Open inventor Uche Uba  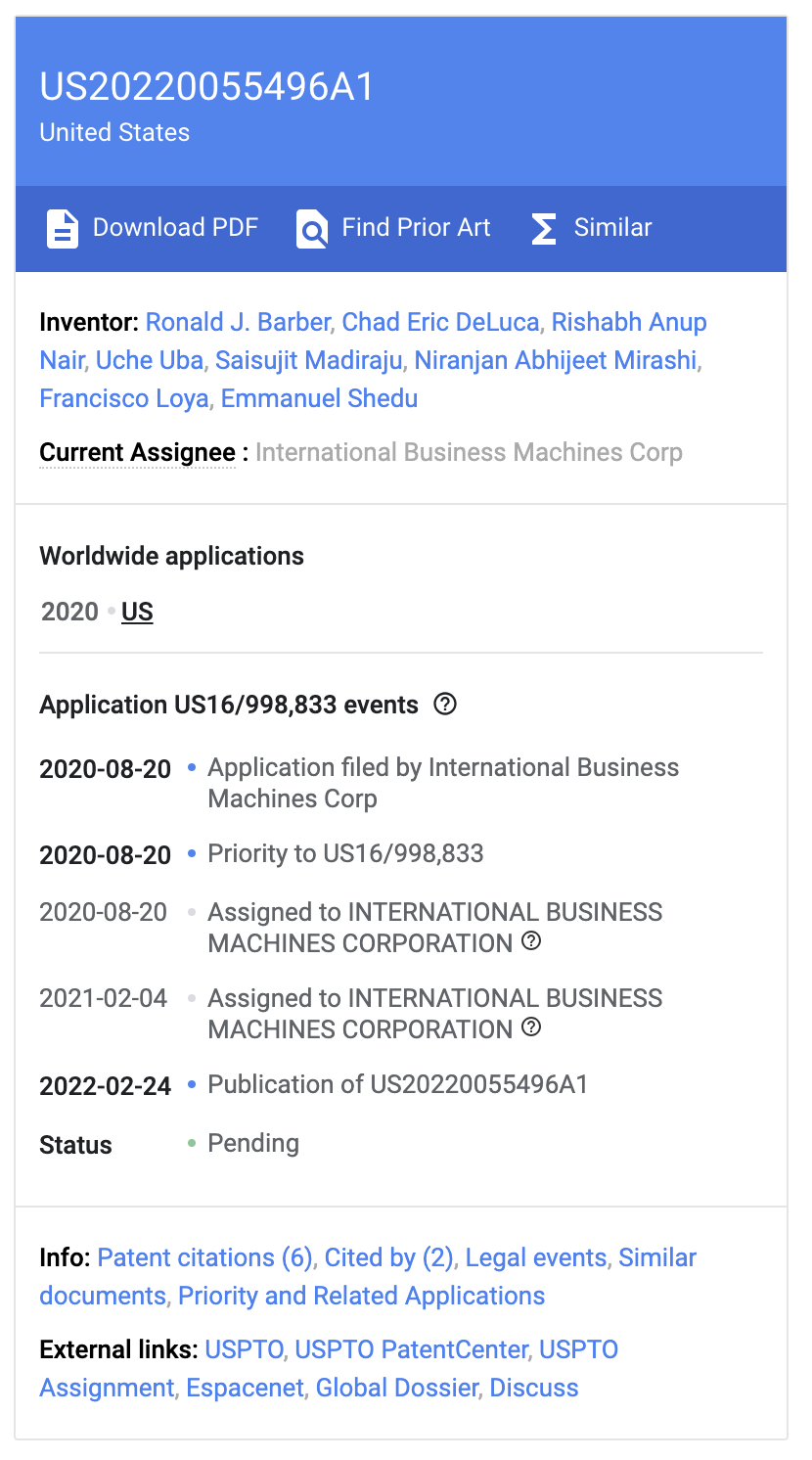pos(150,360)
